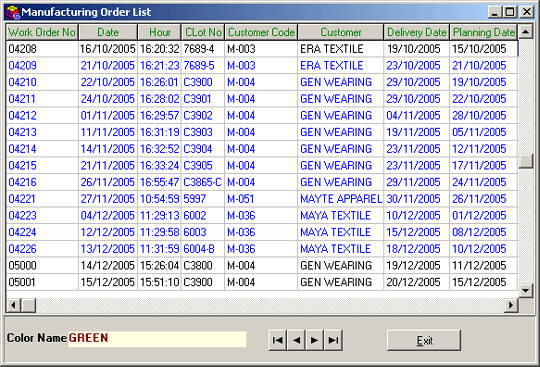Click hour cell 11:29:13

pyautogui.click(x=159, y=216)
